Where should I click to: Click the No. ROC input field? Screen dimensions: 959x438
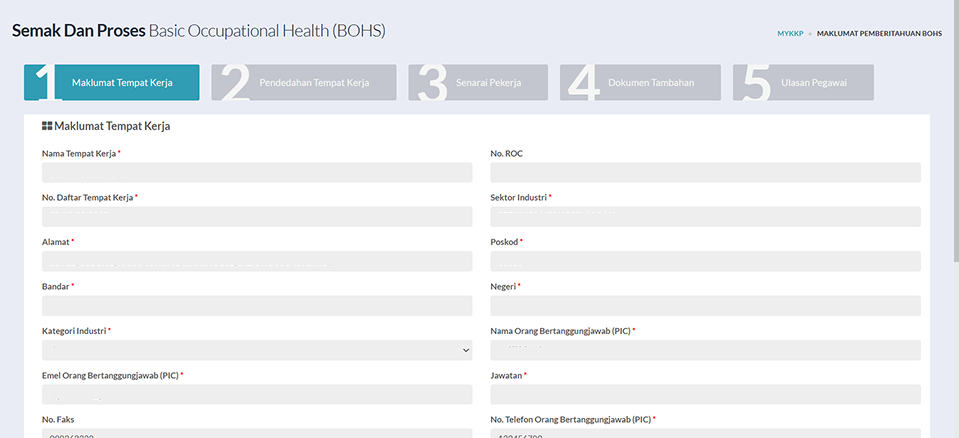click(x=706, y=173)
